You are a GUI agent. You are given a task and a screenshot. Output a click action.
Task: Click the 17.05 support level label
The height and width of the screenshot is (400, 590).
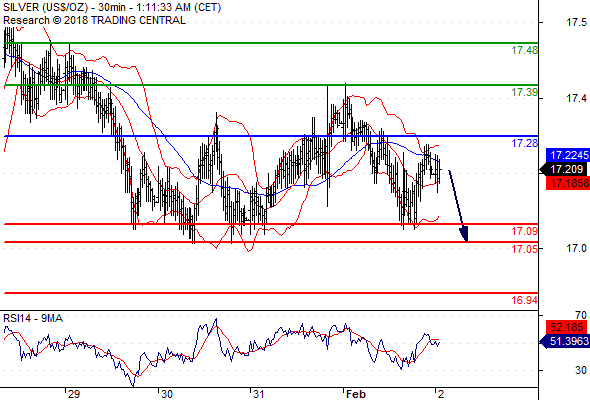[525, 249]
